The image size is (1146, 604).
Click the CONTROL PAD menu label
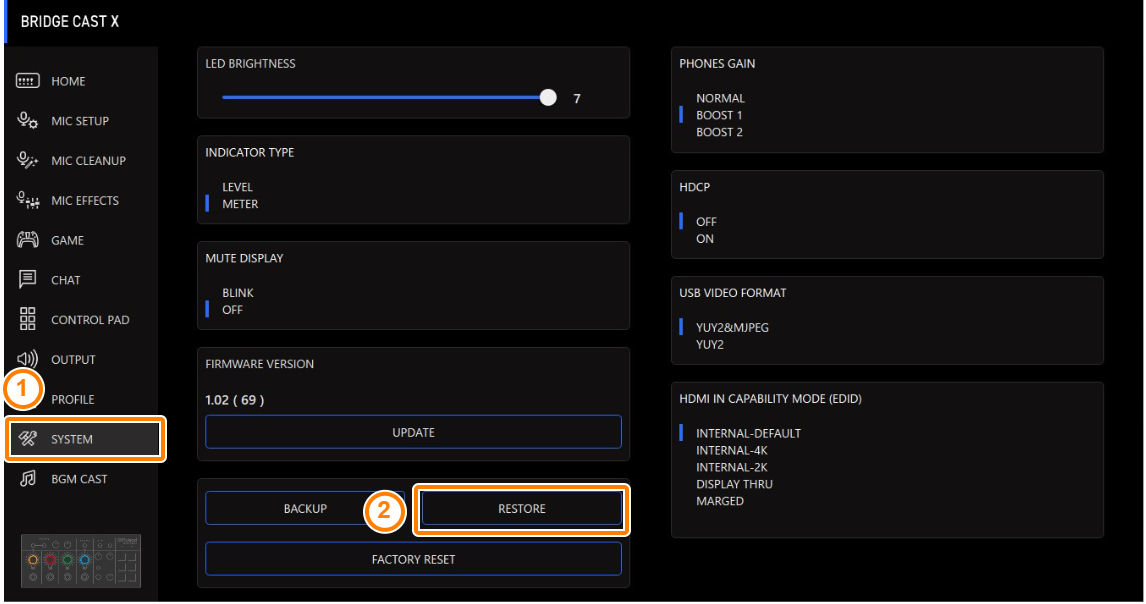pos(90,320)
